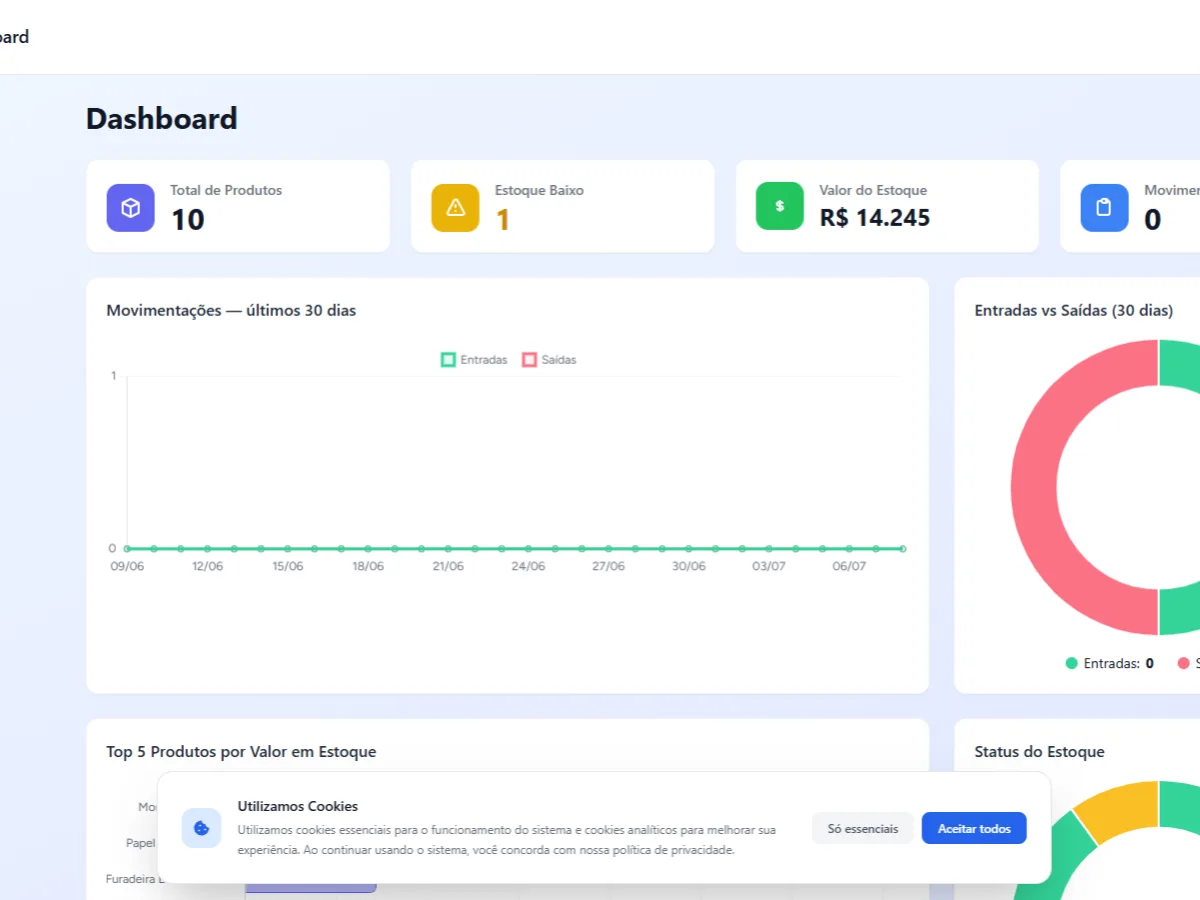The height and width of the screenshot is (900, 1200).
Task: Click the Top 5 Produtos por Valor em Estoque title
Action: 241,751
